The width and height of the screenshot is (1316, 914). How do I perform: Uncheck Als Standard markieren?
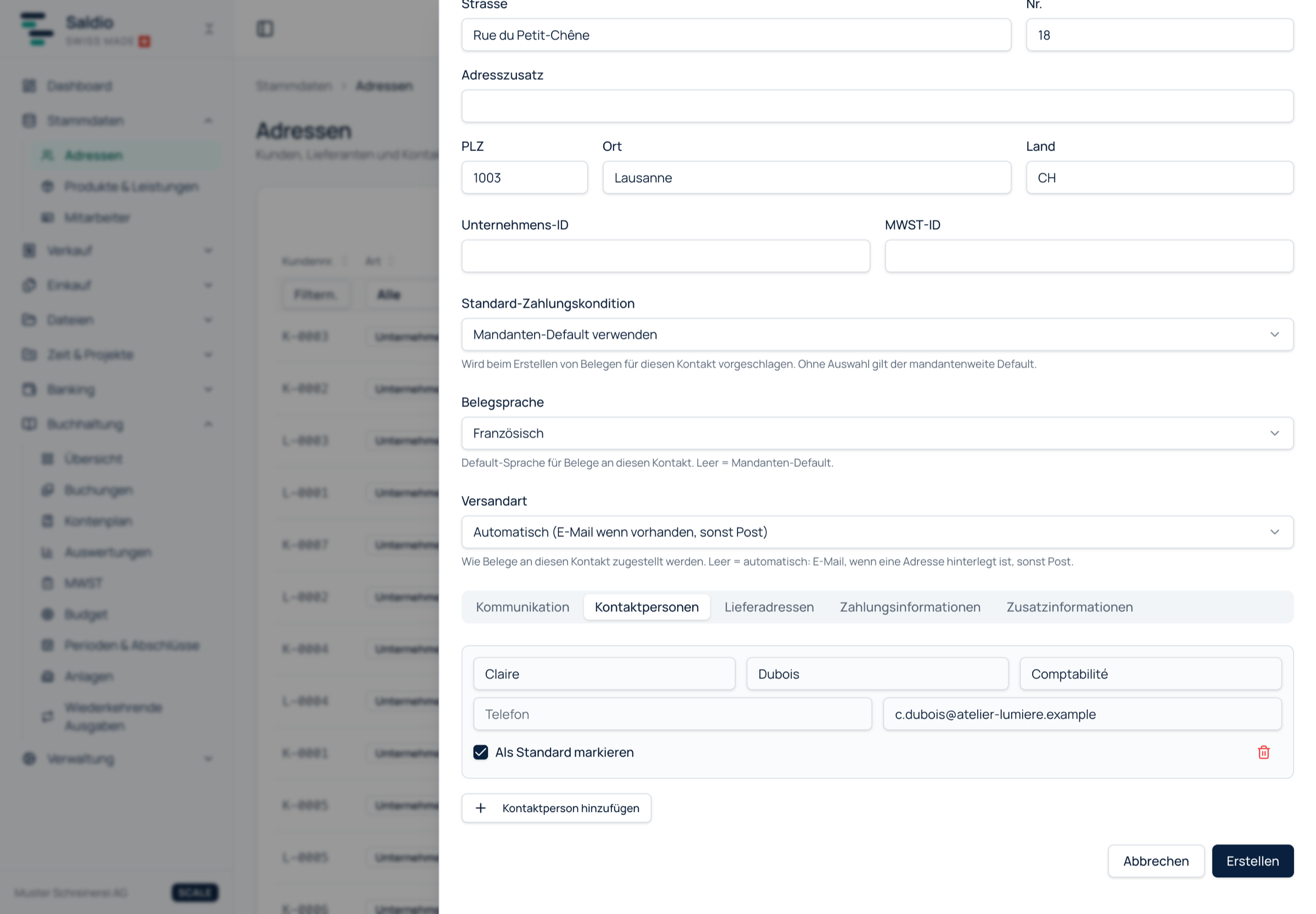click(480, 752)
